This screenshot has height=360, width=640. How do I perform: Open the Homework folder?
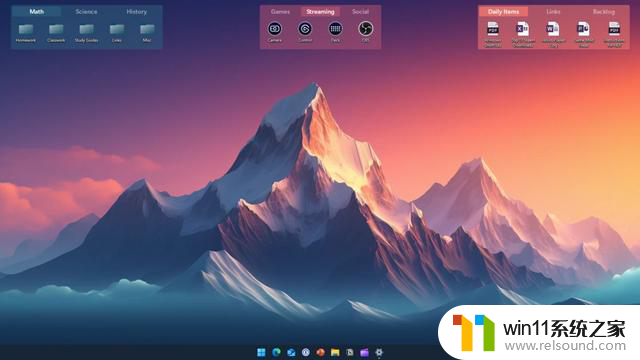pyautogui.click(x=26, y=30)
